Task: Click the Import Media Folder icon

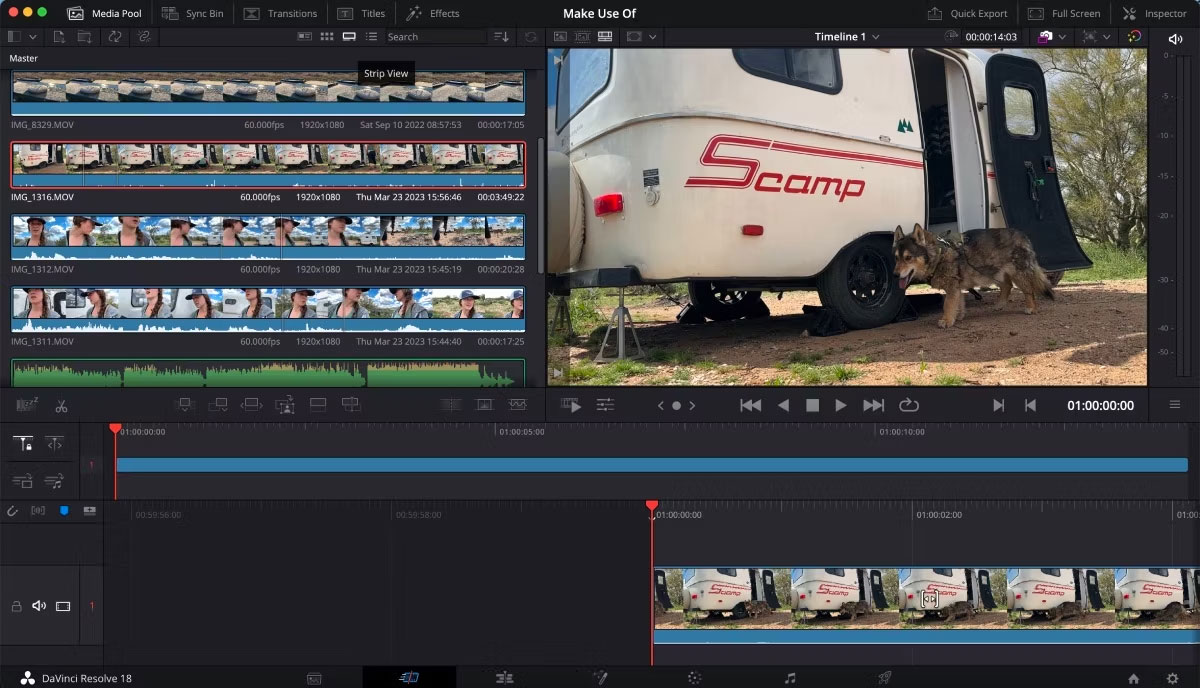Action: point(85,37)
